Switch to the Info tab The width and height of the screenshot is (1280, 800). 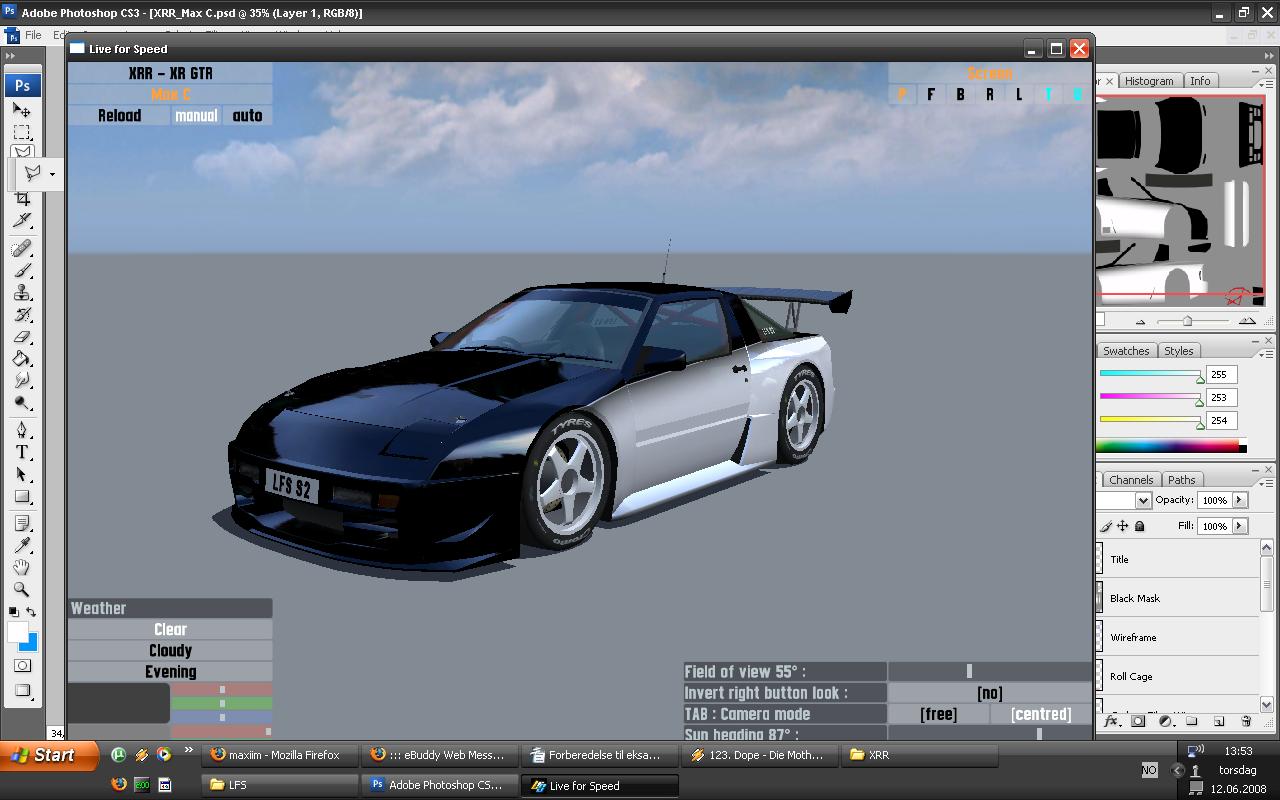[1200, 81]
